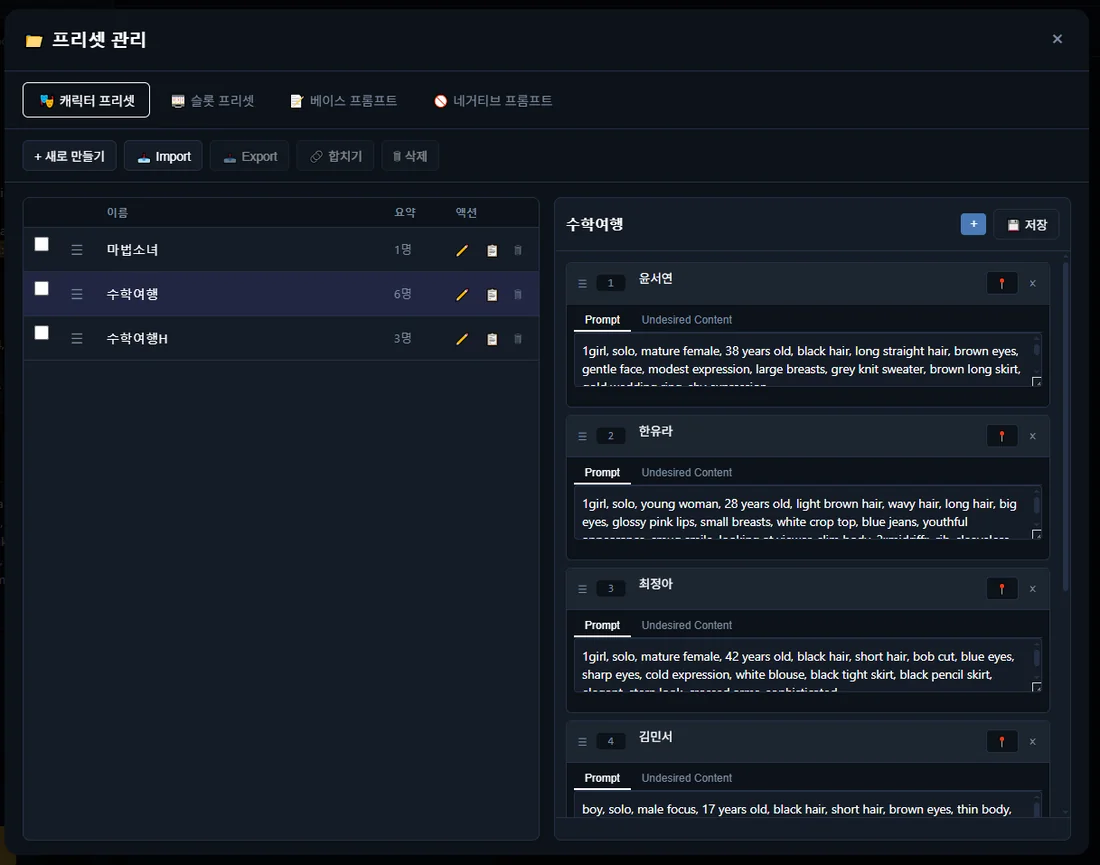
Task: Select the Prompt tab for 최정아
Action: point(602,625)
